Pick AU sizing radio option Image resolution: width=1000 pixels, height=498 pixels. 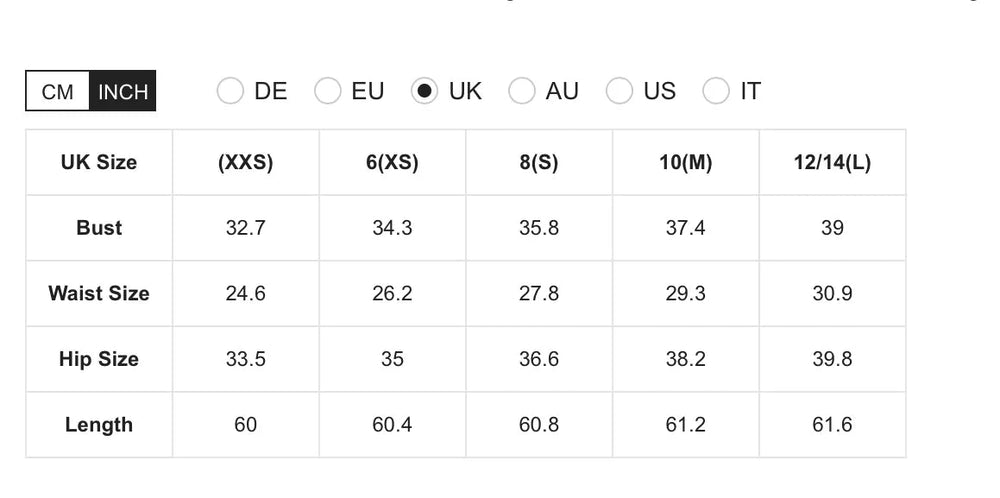pos(522,91)
